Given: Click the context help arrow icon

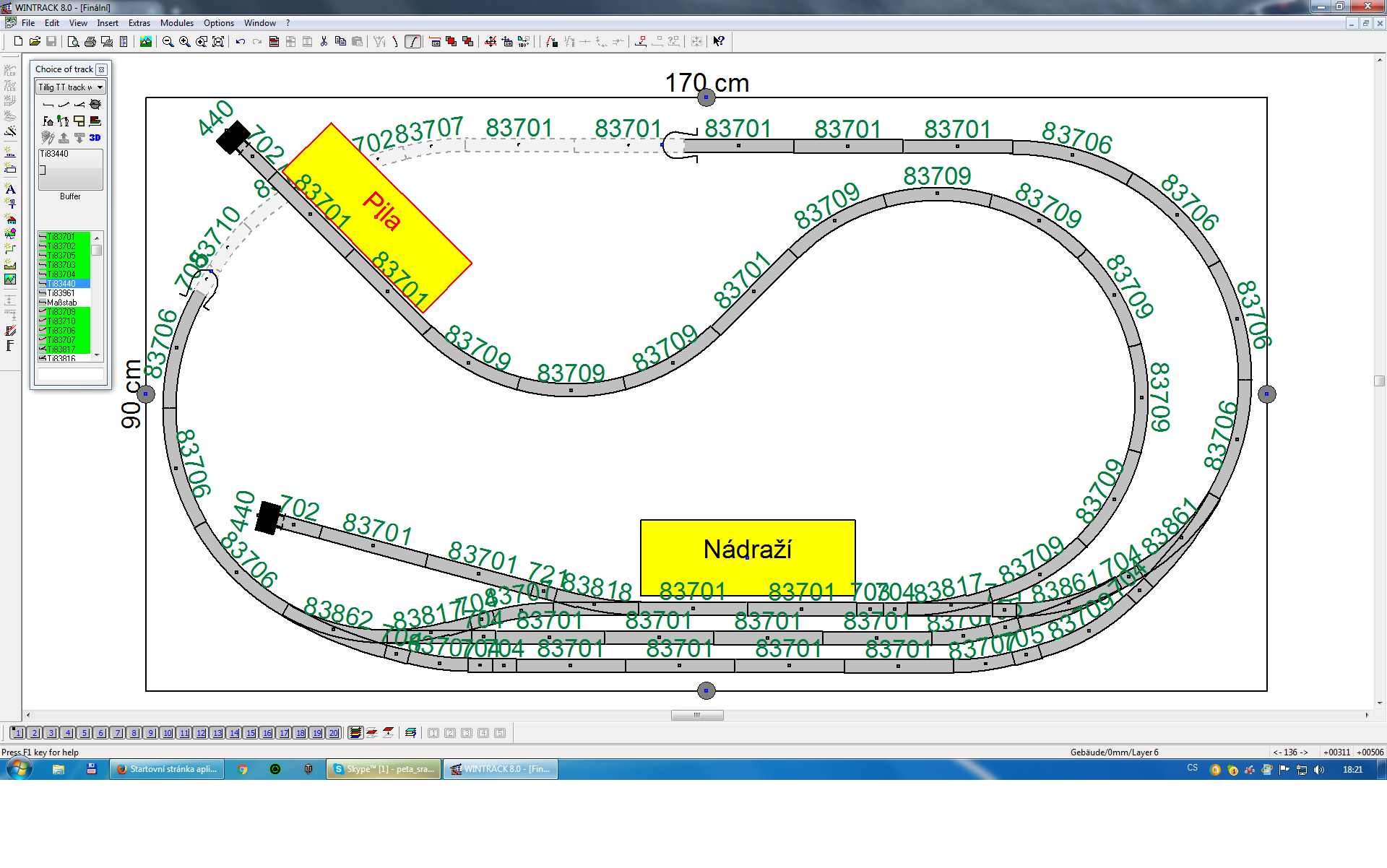Looking at the screenshot, I should pyautogui.click(x=718, y=42).
